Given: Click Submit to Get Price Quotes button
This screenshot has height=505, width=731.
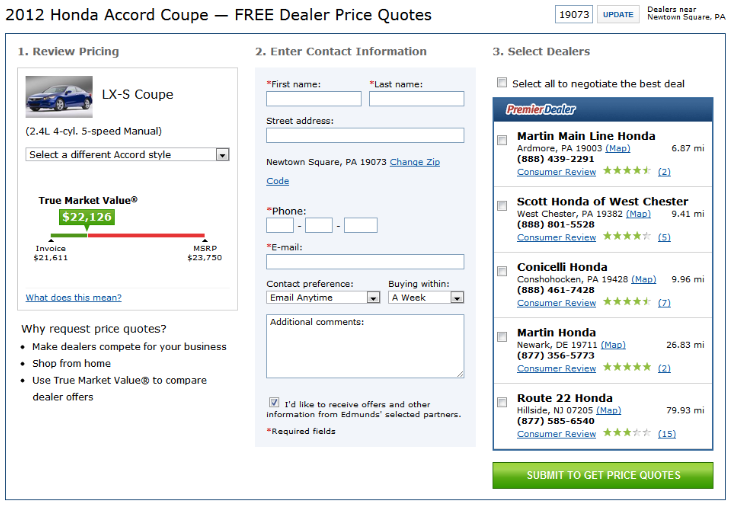Looking at the screenshot, I should (602, 475).
